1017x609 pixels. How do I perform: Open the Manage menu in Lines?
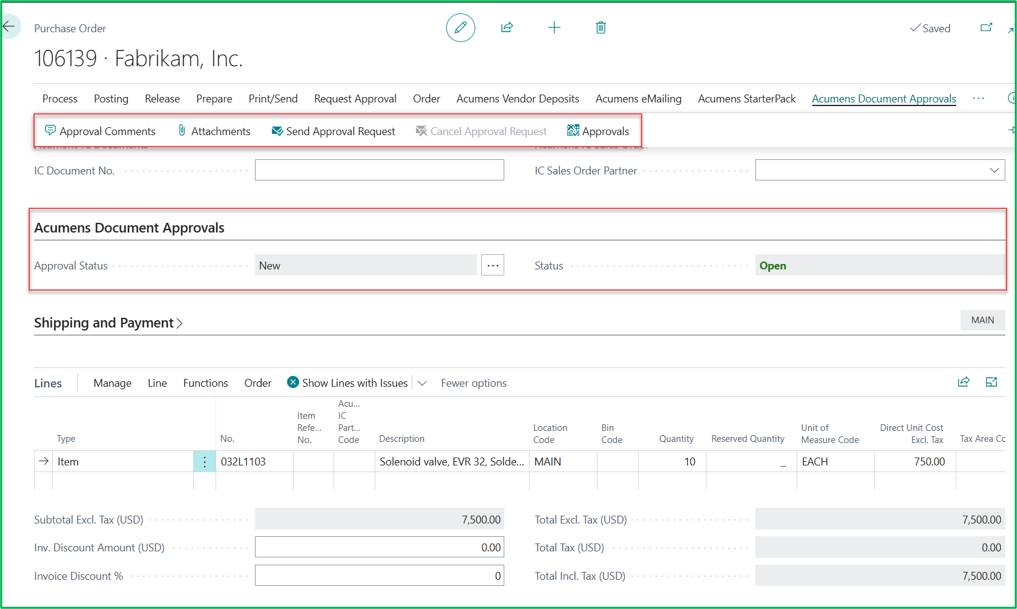pos(112,383)
